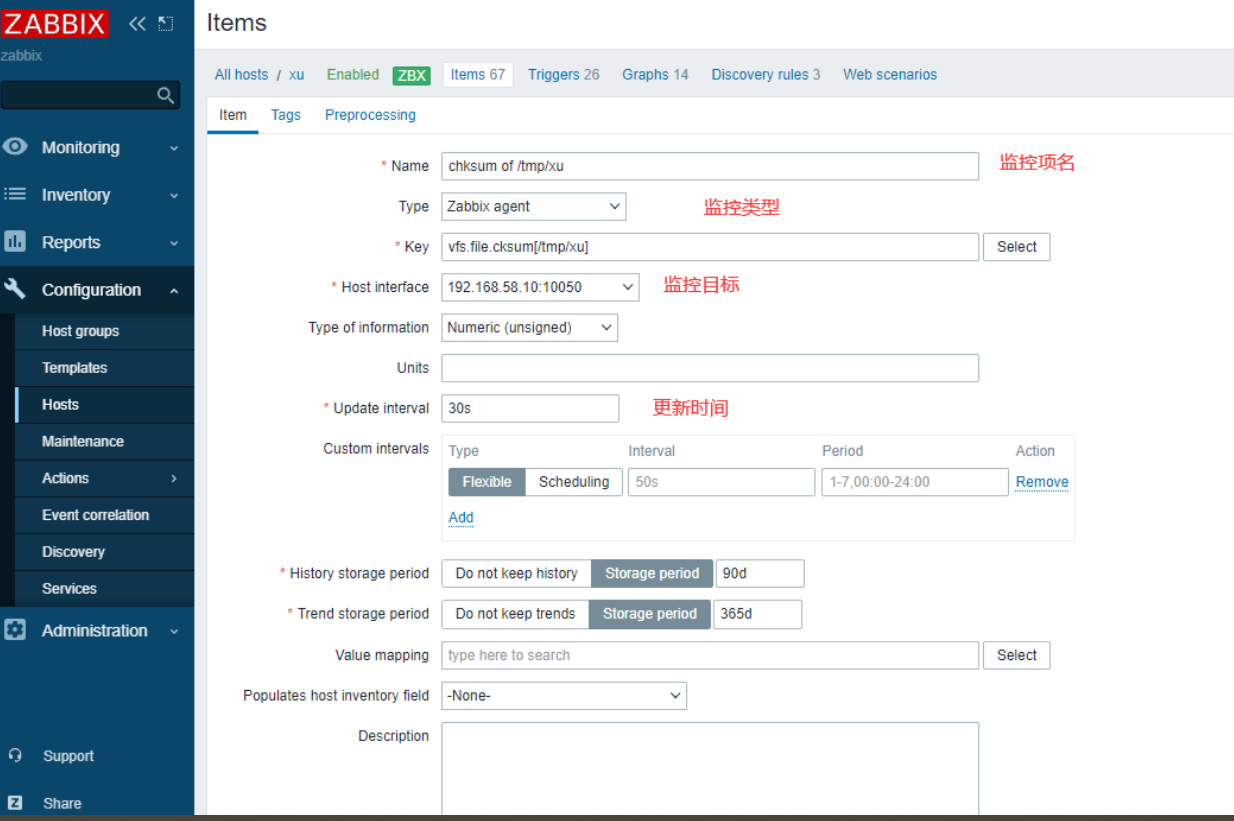Click the Units input field

710,368
